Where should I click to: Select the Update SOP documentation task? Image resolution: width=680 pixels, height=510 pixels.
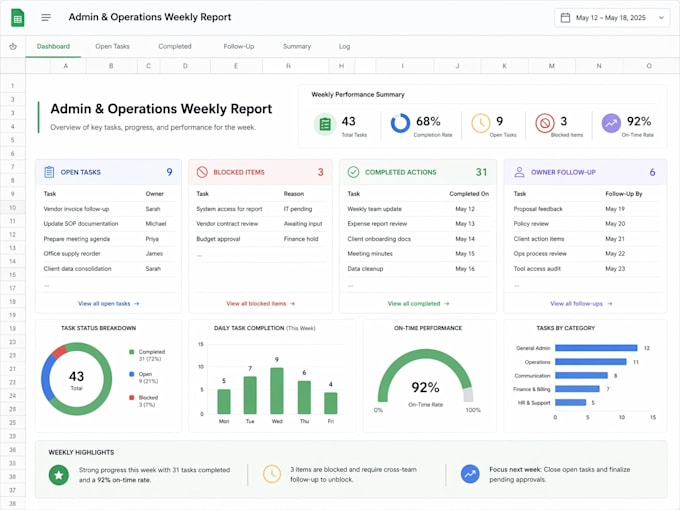coord(81,224)
